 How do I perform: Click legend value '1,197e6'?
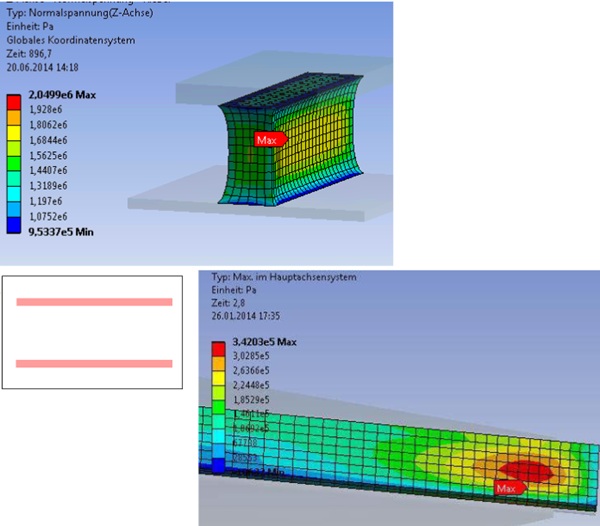click(46, 201)
